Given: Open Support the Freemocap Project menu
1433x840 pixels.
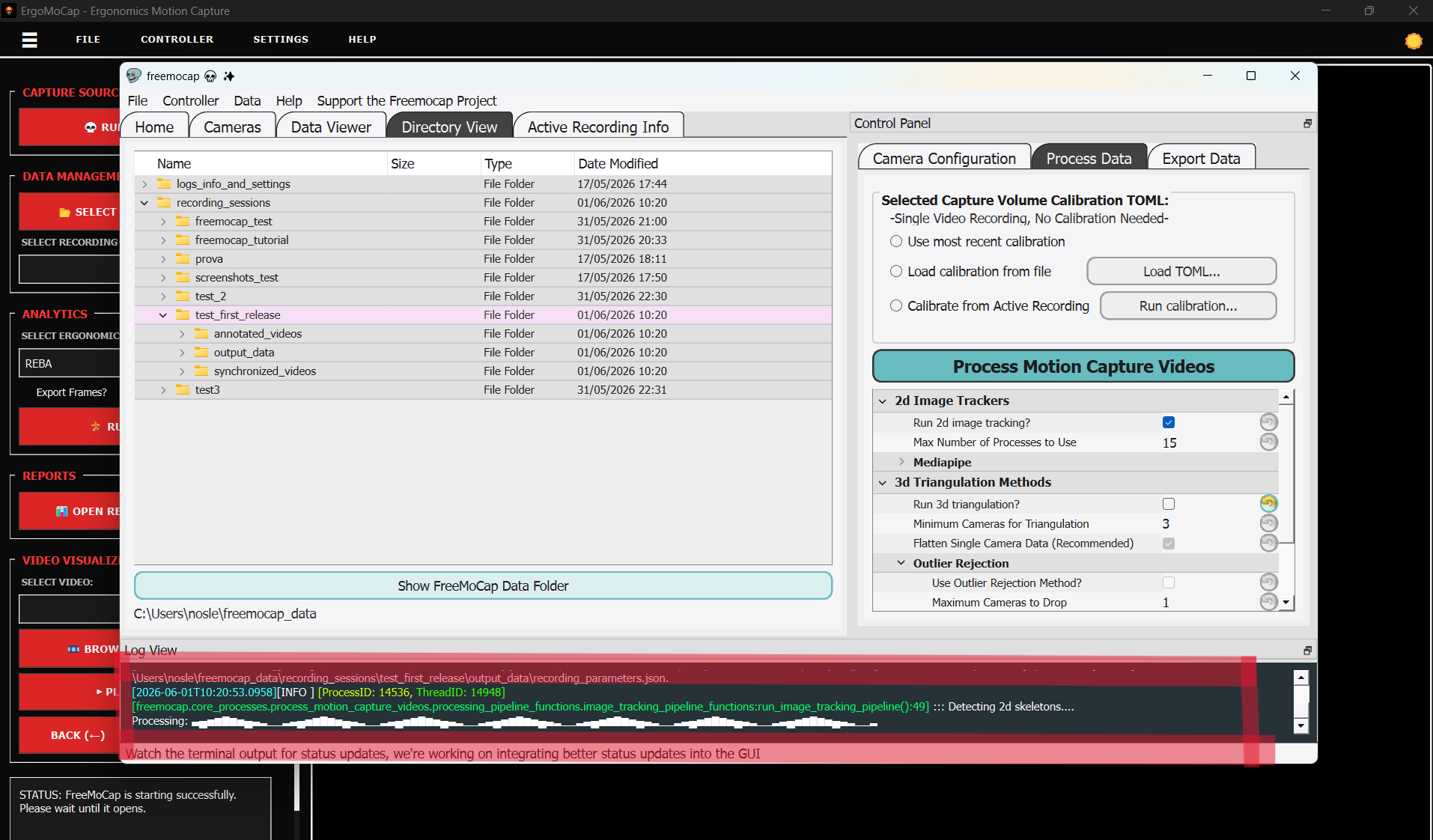Looking at the screenshot, I should [x=407, y=100].
